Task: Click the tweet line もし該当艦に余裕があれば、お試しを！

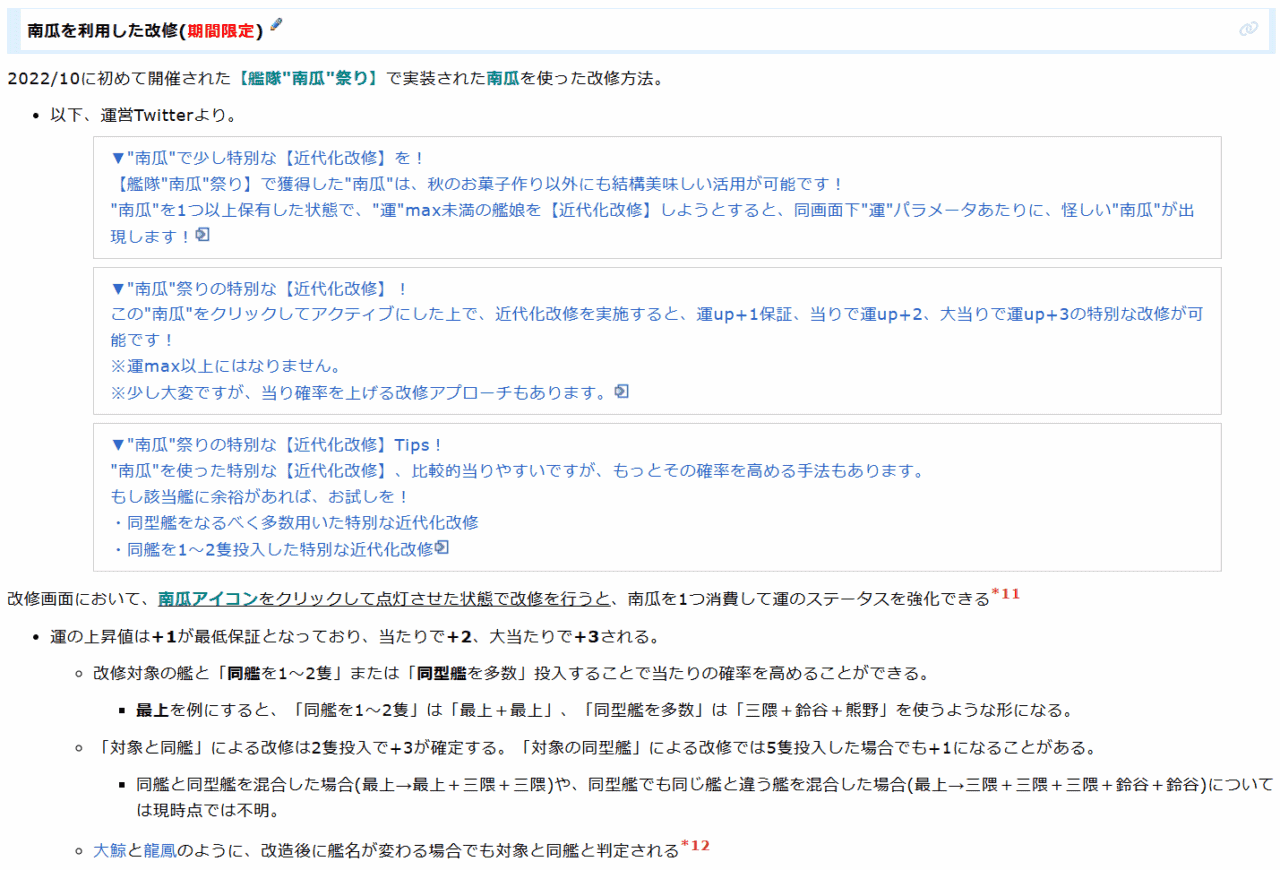Action: tap(259, 496)
